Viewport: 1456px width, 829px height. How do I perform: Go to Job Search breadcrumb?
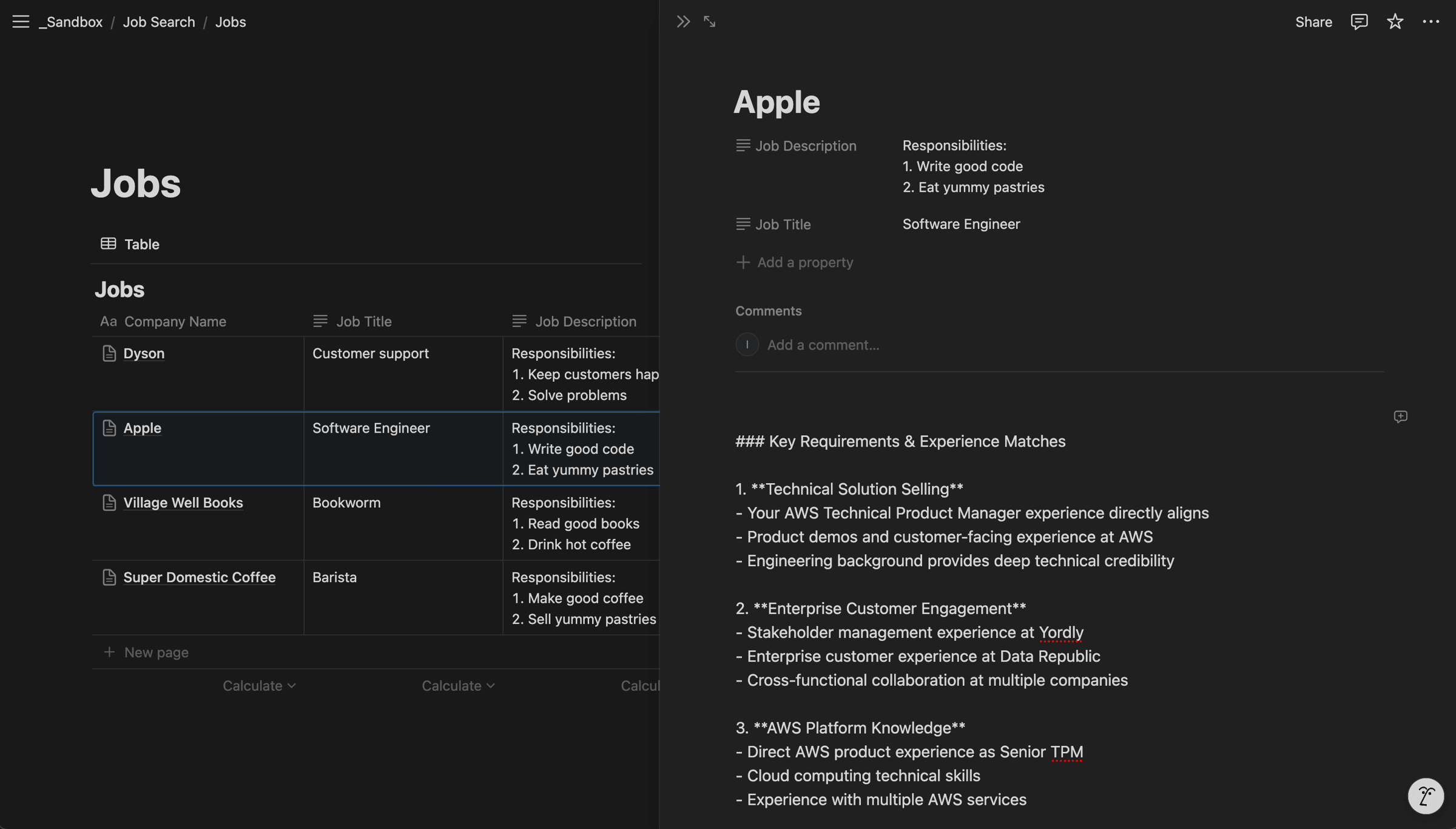[x=159, y=22]
